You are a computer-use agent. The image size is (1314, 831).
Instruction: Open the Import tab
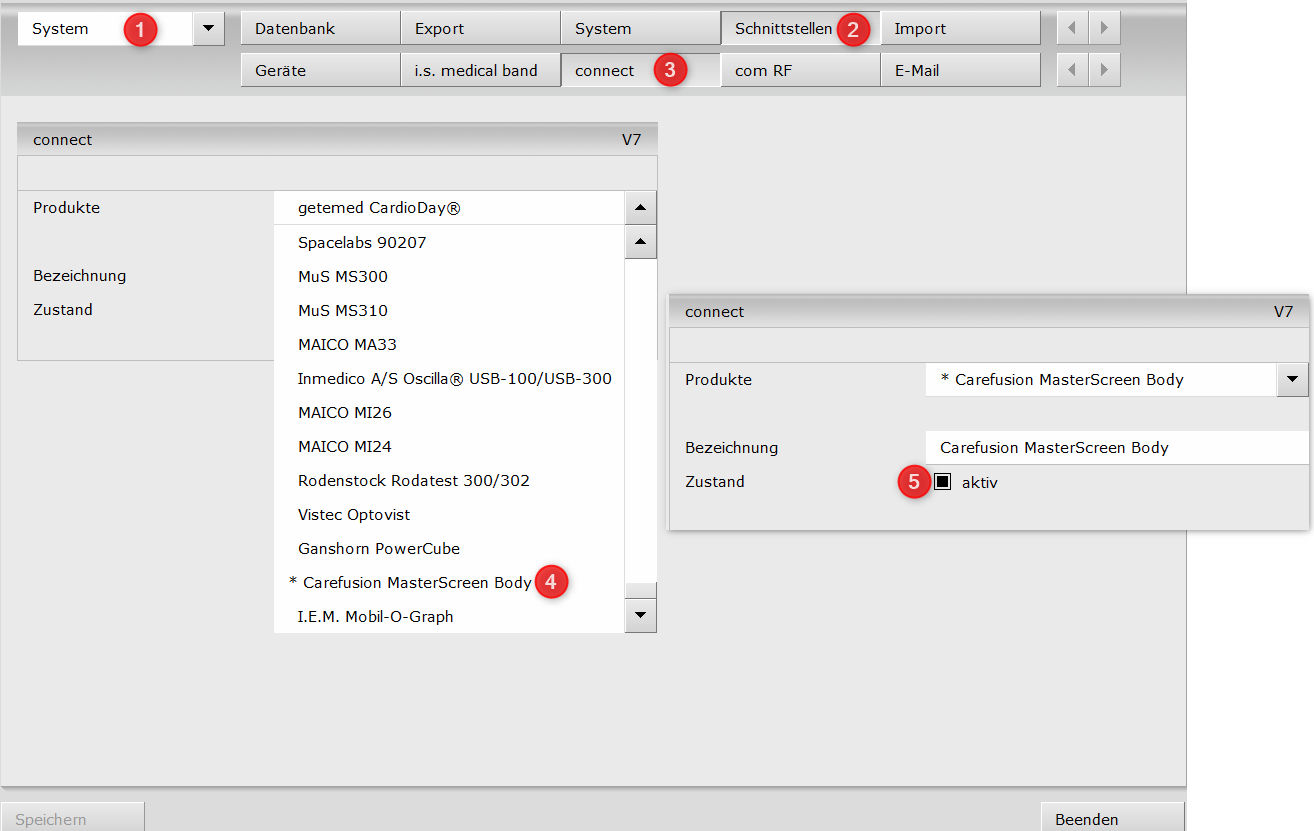[960, 29]
